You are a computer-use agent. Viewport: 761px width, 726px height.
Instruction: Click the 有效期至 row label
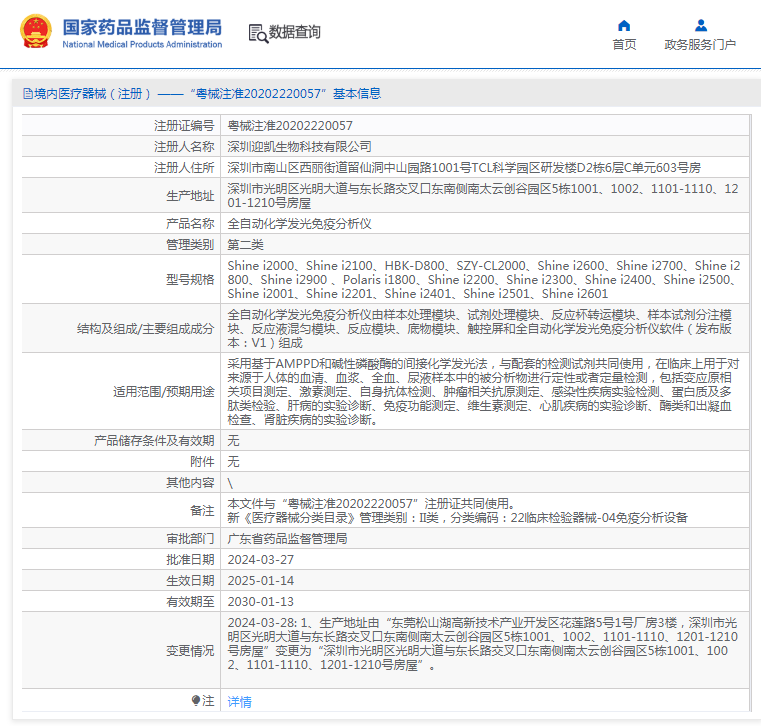(x=190, y=601)
